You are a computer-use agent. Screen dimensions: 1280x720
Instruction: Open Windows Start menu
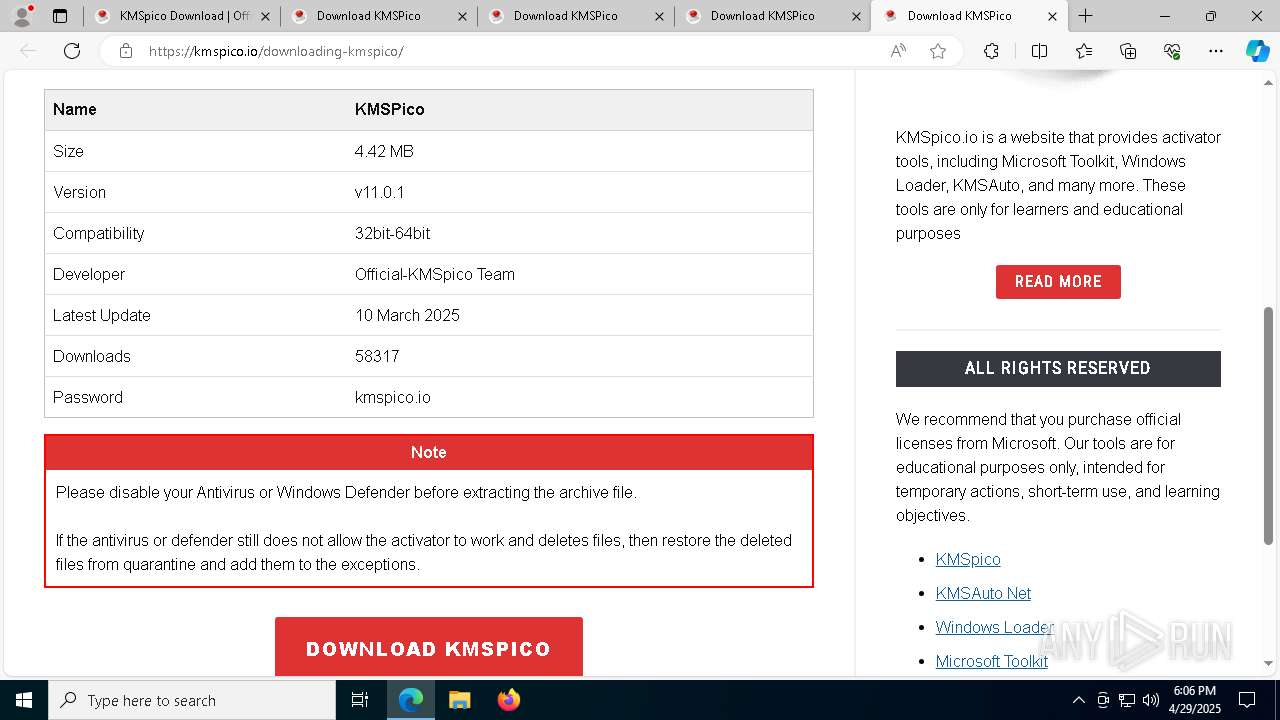24,700
